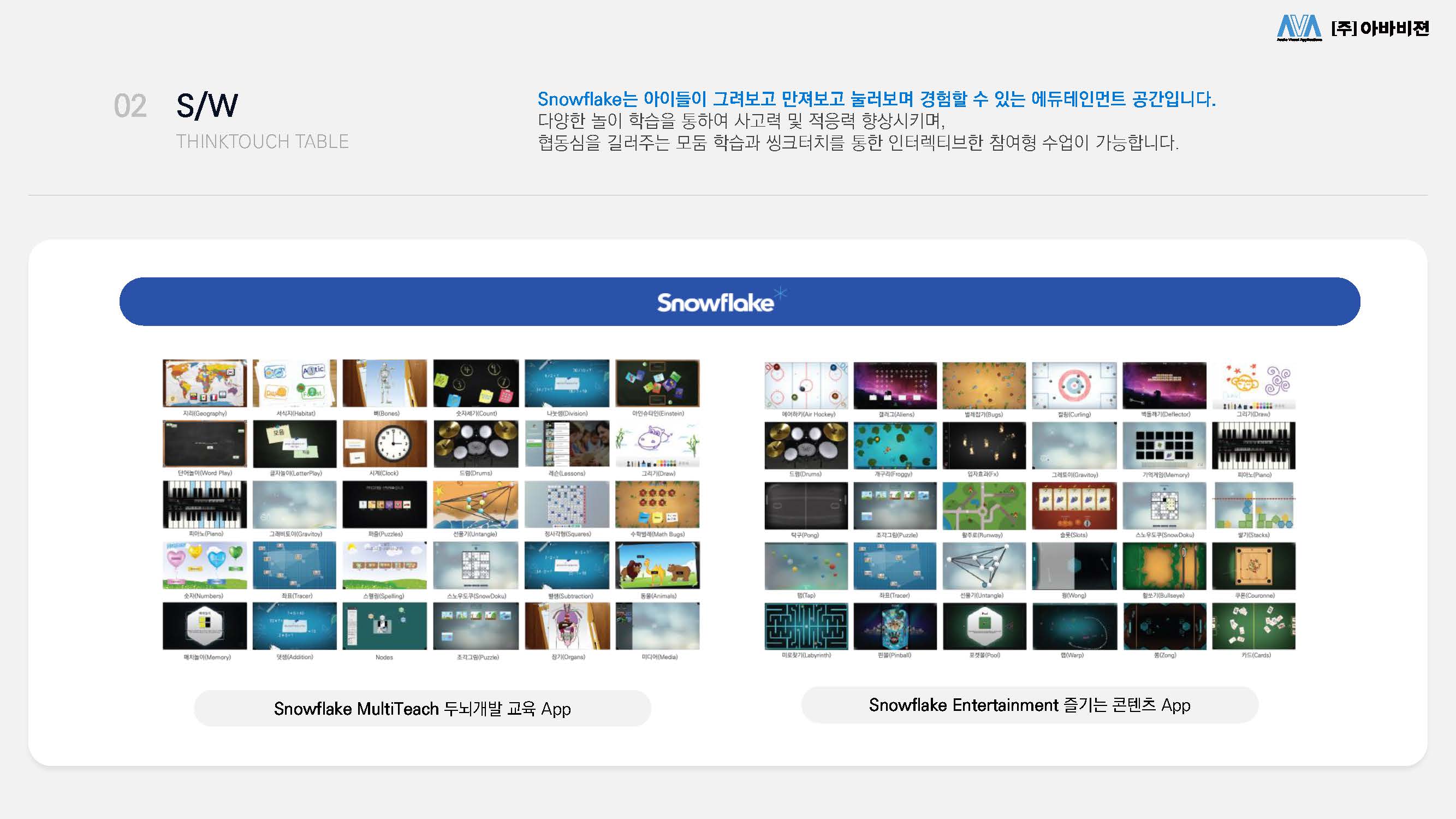The image size is (1456, 819).
Task: Select the Bullseye archery game thumbnail
Action: (x=1164, y=566)
